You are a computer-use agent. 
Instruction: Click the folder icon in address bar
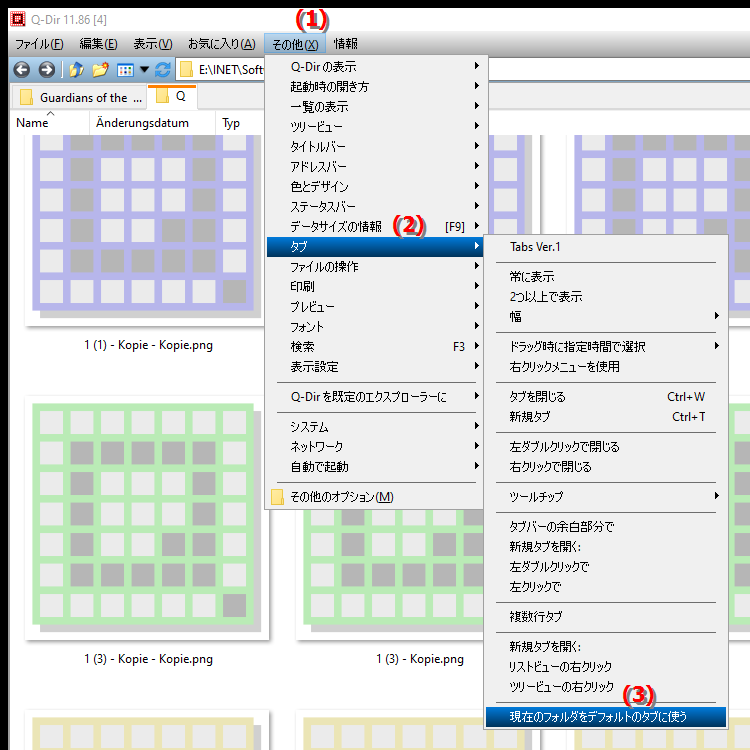coord(186,70)
